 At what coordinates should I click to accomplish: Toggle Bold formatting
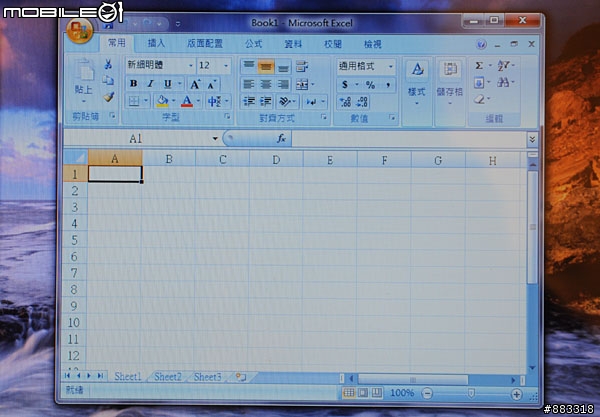click(134, 83)
